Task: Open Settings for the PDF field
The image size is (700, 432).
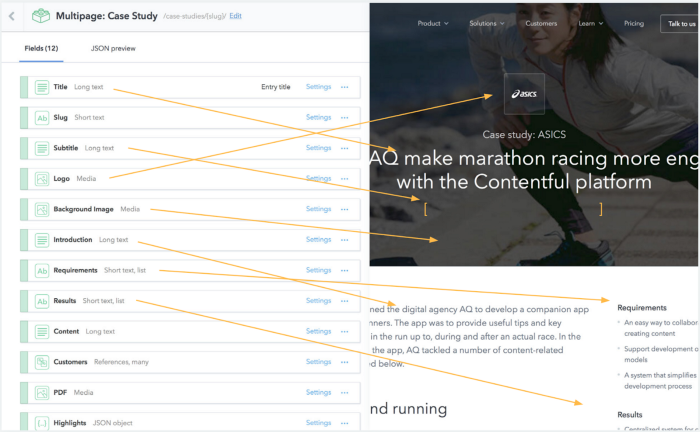Action: coord(318,393)
